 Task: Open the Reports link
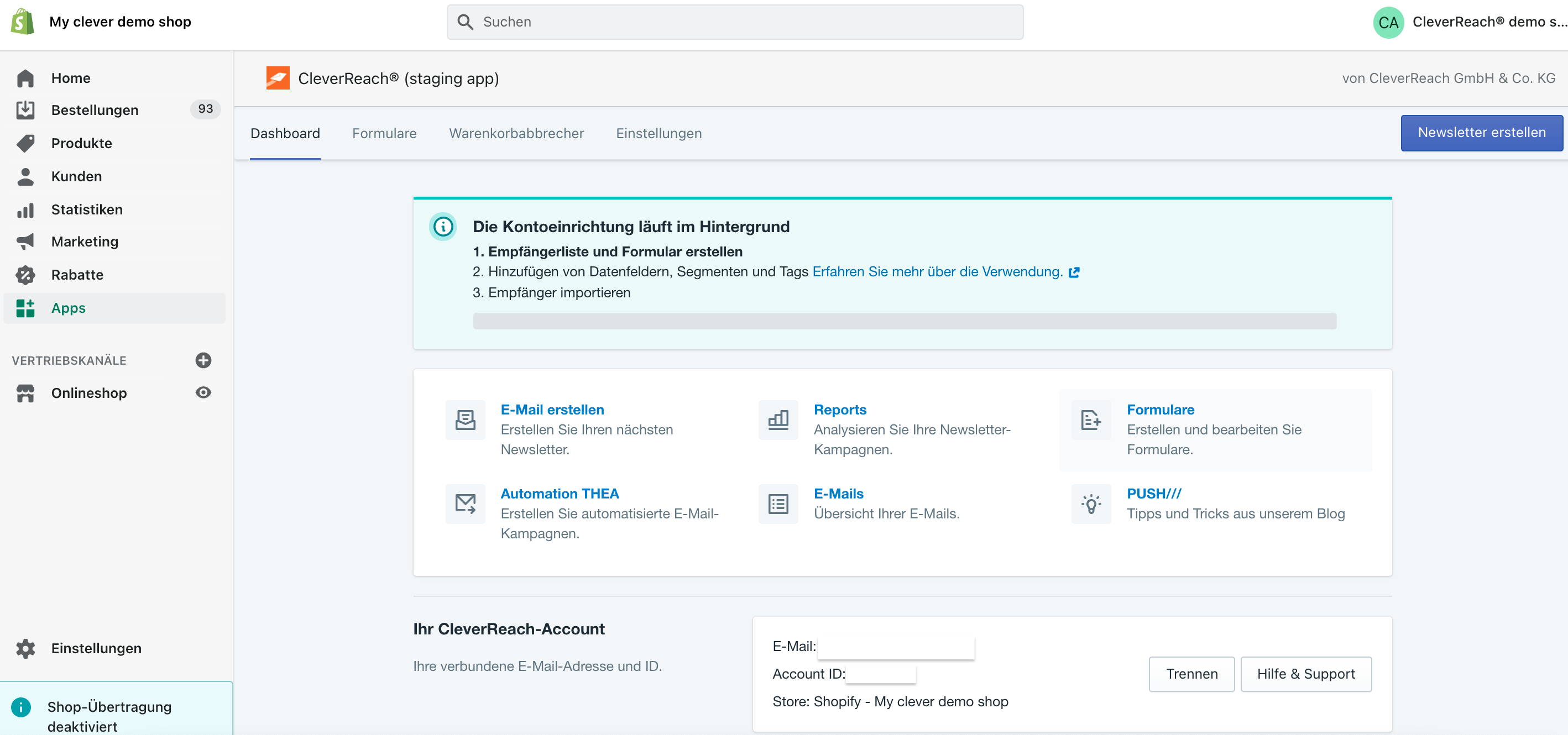(x=840, y=410)
